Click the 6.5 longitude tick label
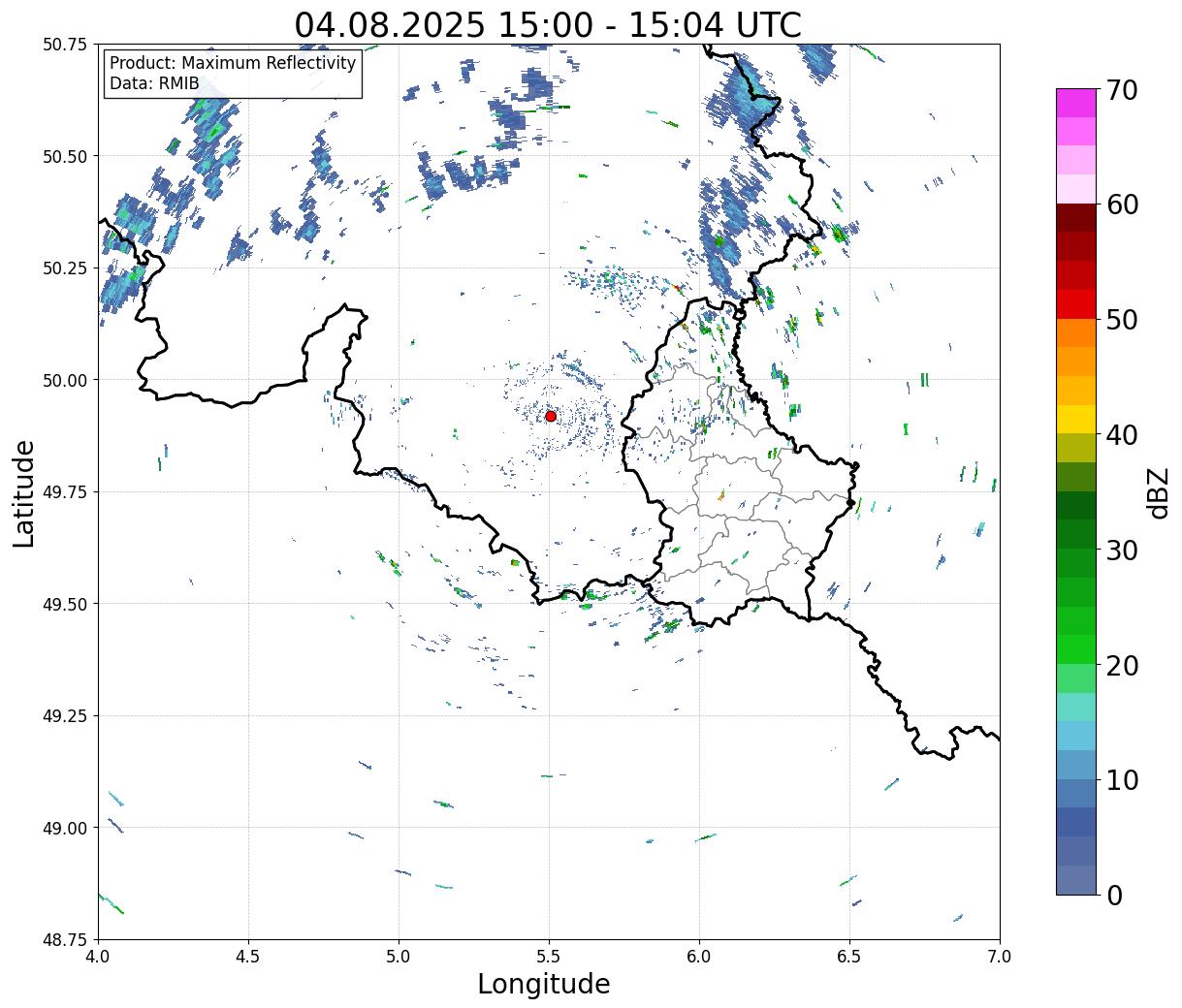The width and height of the screenshot is (1182, 1008). point(849,957)
